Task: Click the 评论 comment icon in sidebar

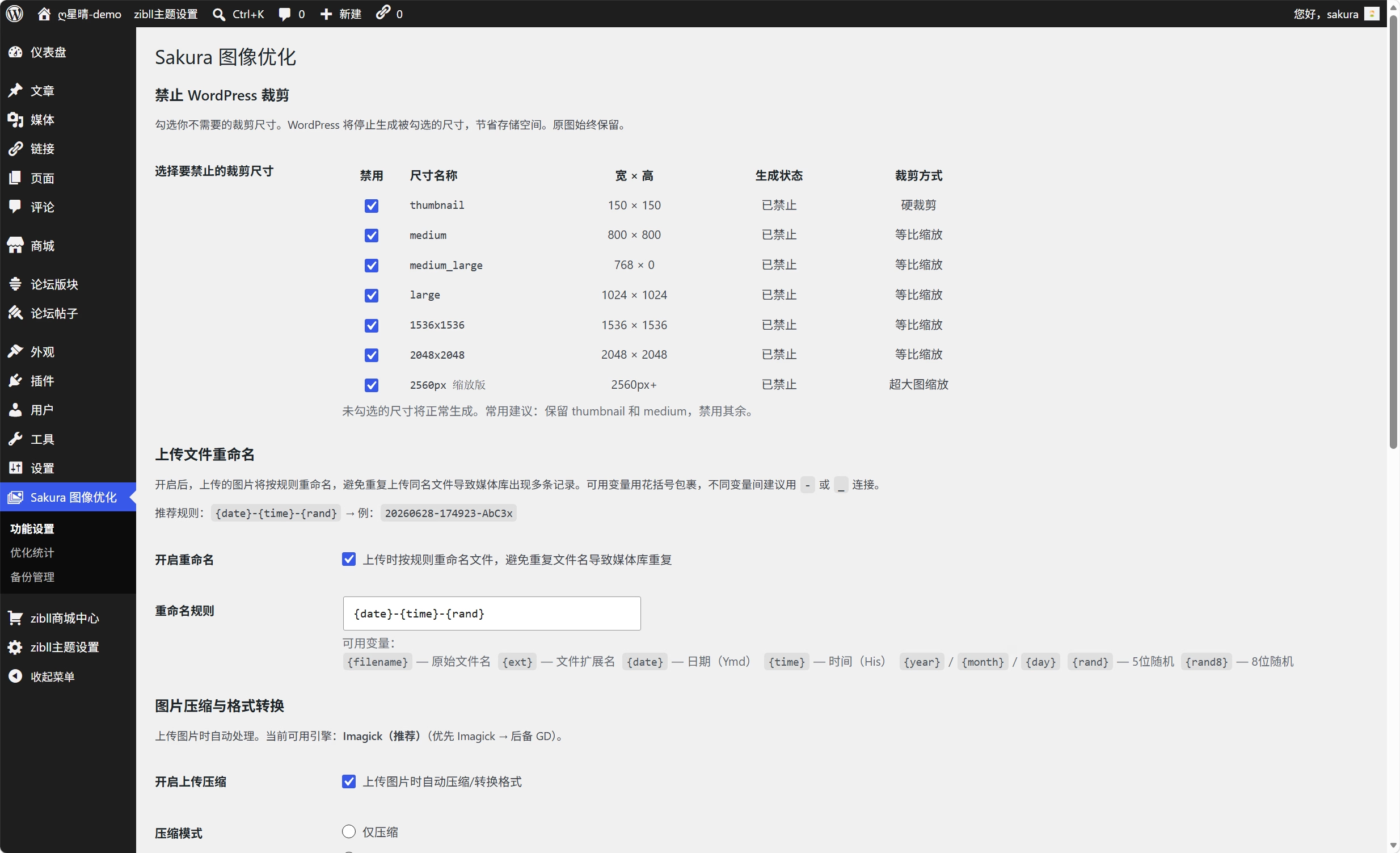Action: coord(15,207)
